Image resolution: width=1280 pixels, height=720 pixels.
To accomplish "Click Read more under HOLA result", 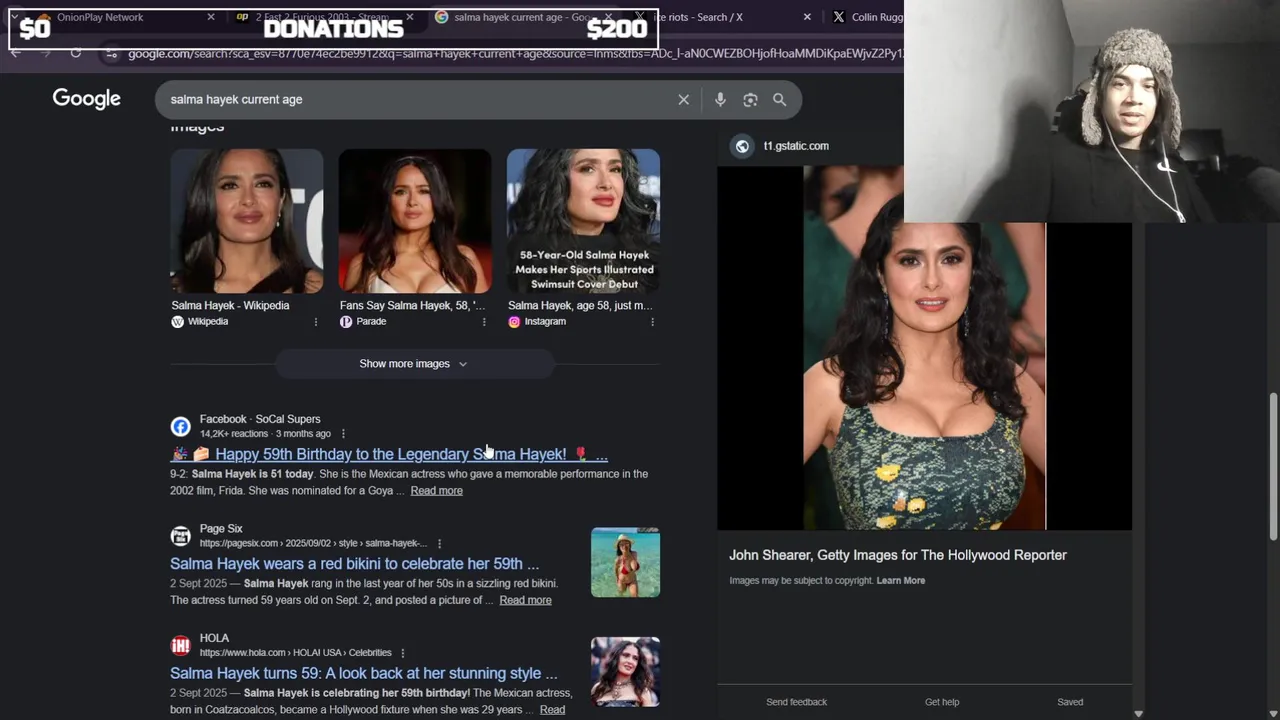I will pos(552,710).
